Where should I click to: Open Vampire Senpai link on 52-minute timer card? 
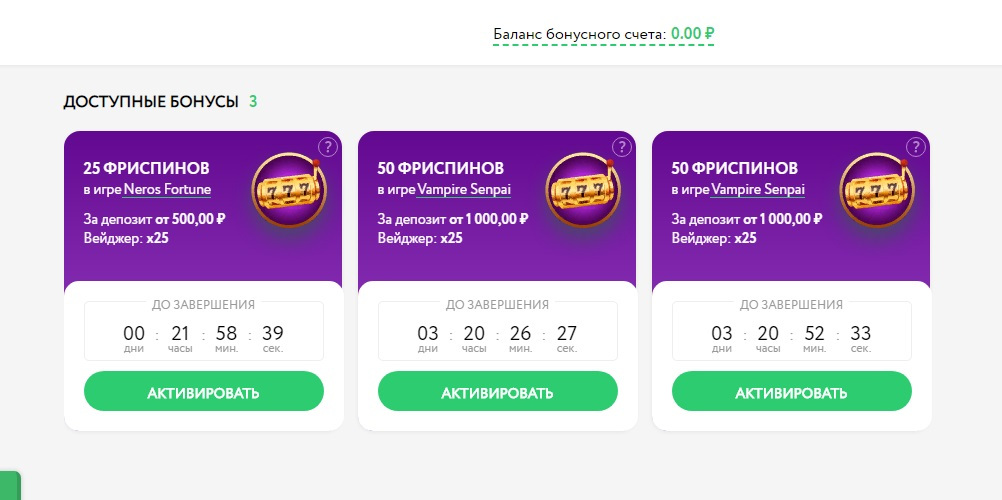pos(758,189)
